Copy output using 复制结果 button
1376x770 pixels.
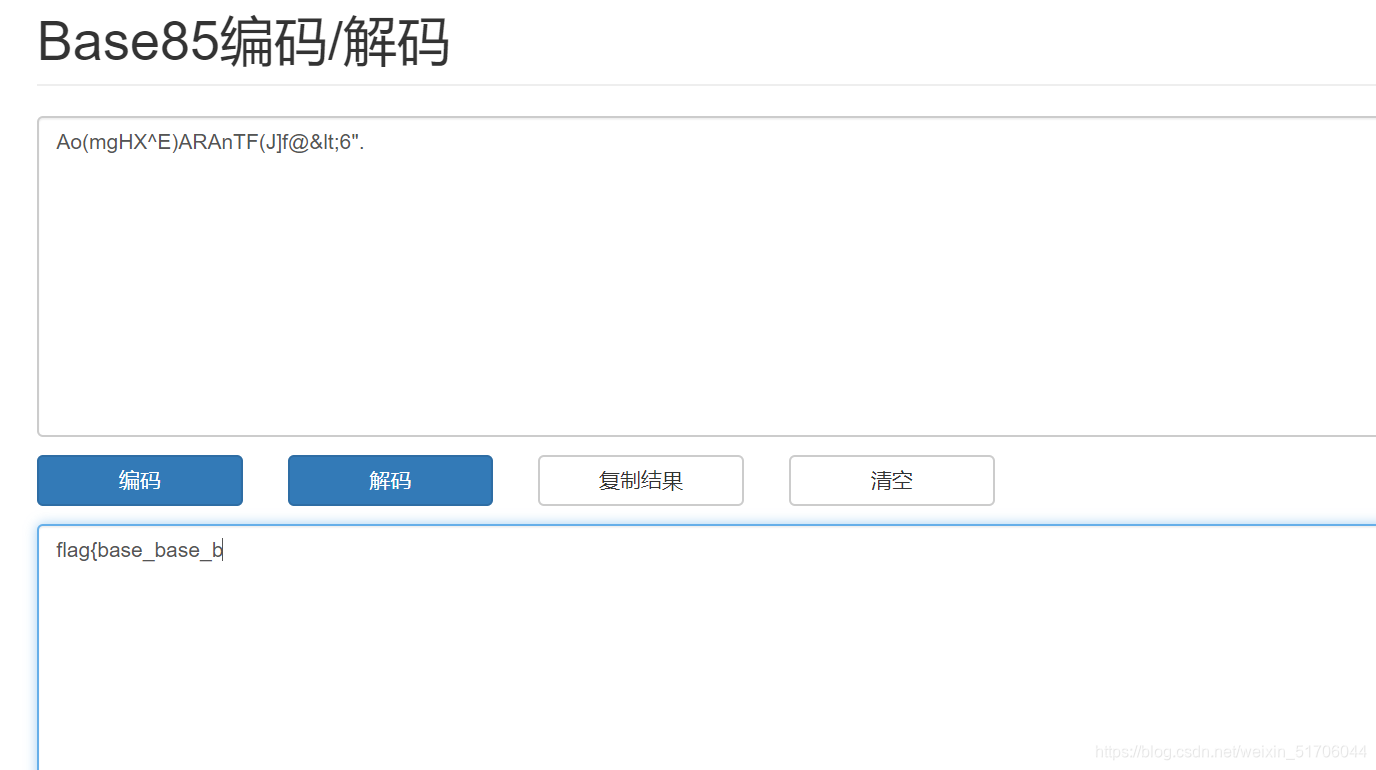pyautogui.click(x=640, y=480)
